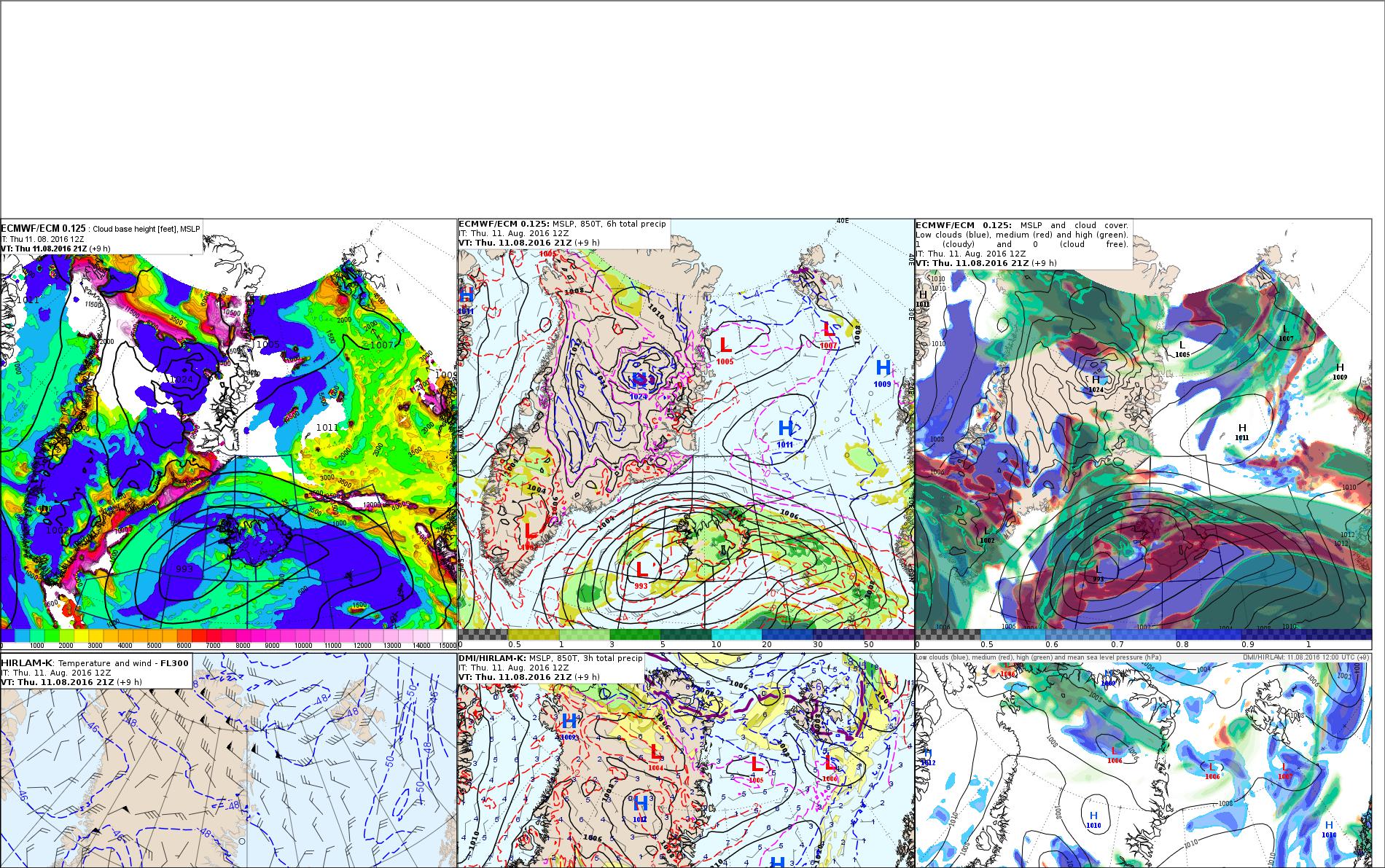Click 'IT: Thu. 11. Aug. 2016 12Z' in ECMWF 6h precip panel
The height and width of the screenshot is (868, 1385).
point(514,233)
